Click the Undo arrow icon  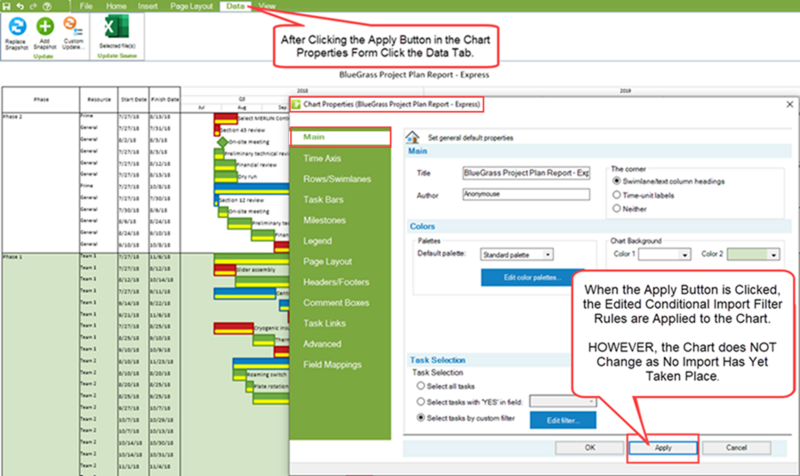tap(20, 6)
